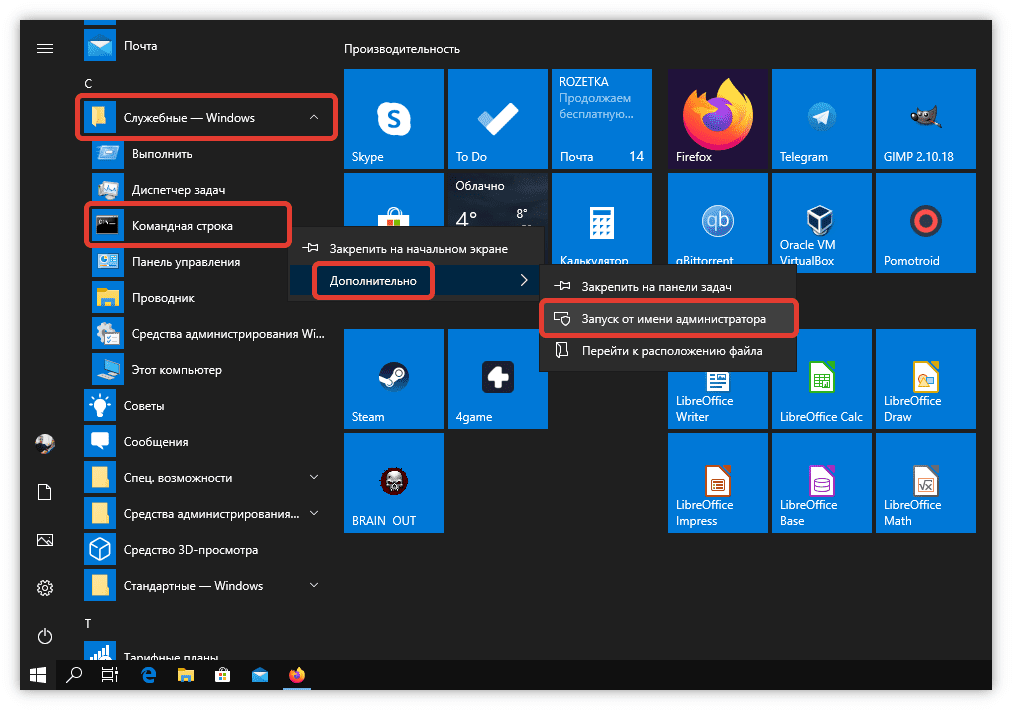The image size is (1012, 710).
Task: Open the Telegram tile
Action: [822, 119]
